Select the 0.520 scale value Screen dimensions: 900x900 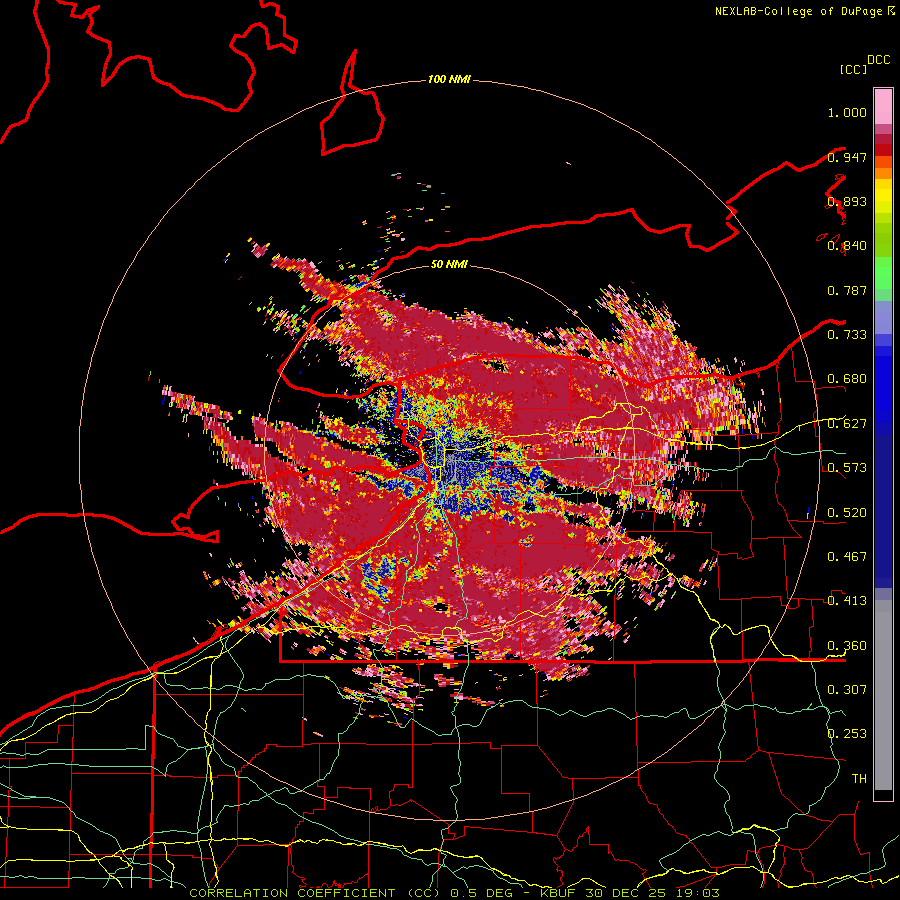point(847,512)
